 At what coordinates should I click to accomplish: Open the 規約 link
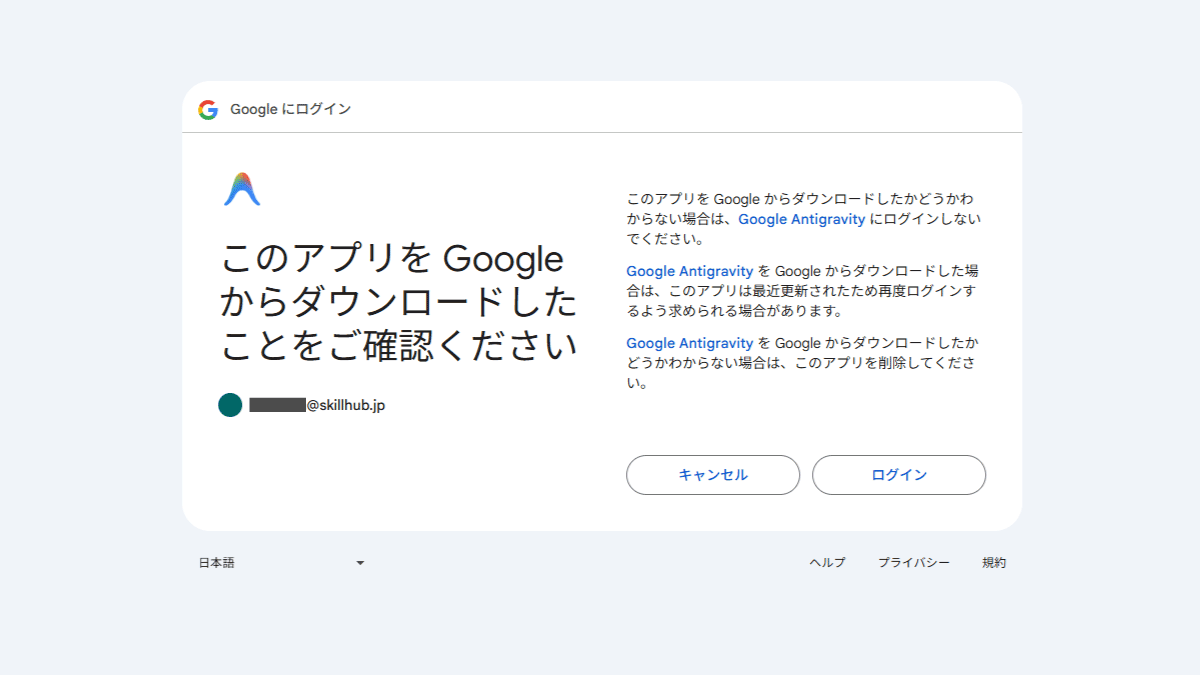point(994,563)
